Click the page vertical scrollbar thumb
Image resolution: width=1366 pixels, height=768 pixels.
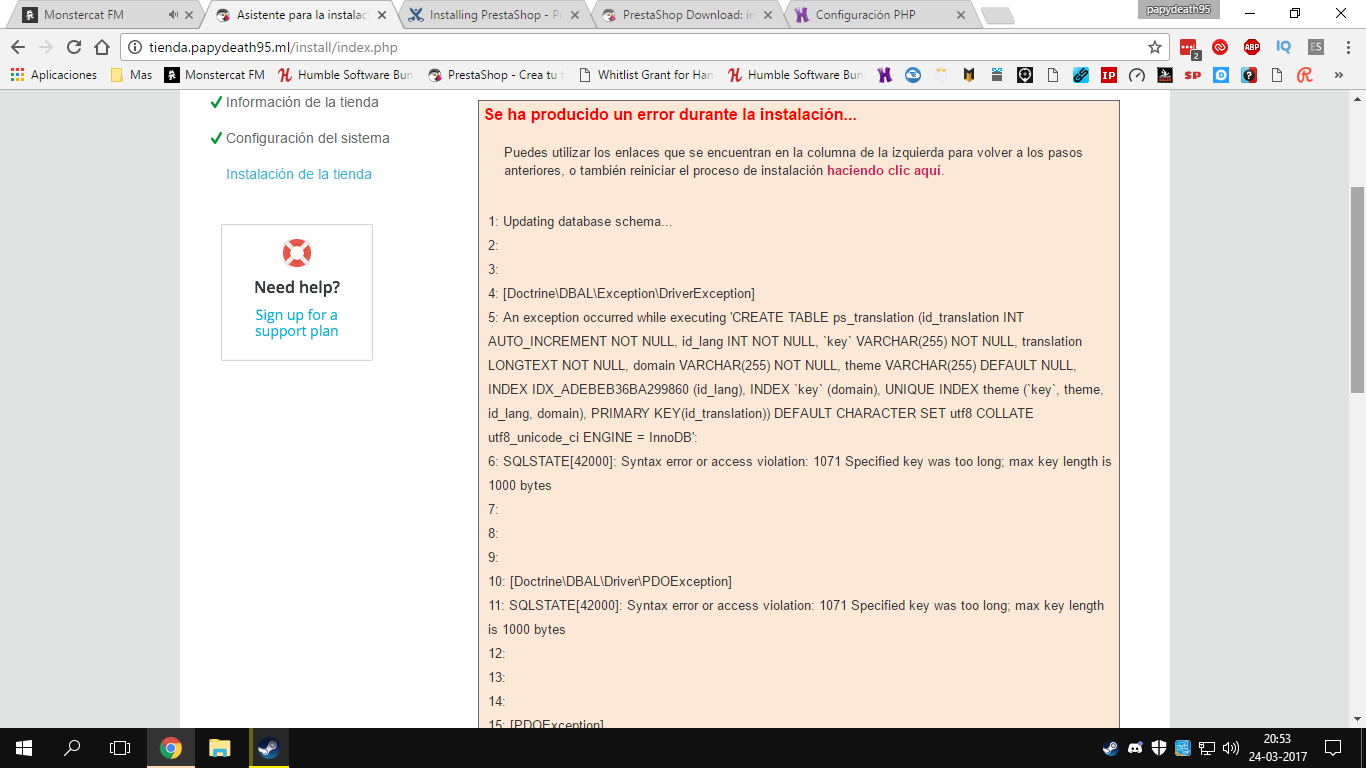(1357, 290)
